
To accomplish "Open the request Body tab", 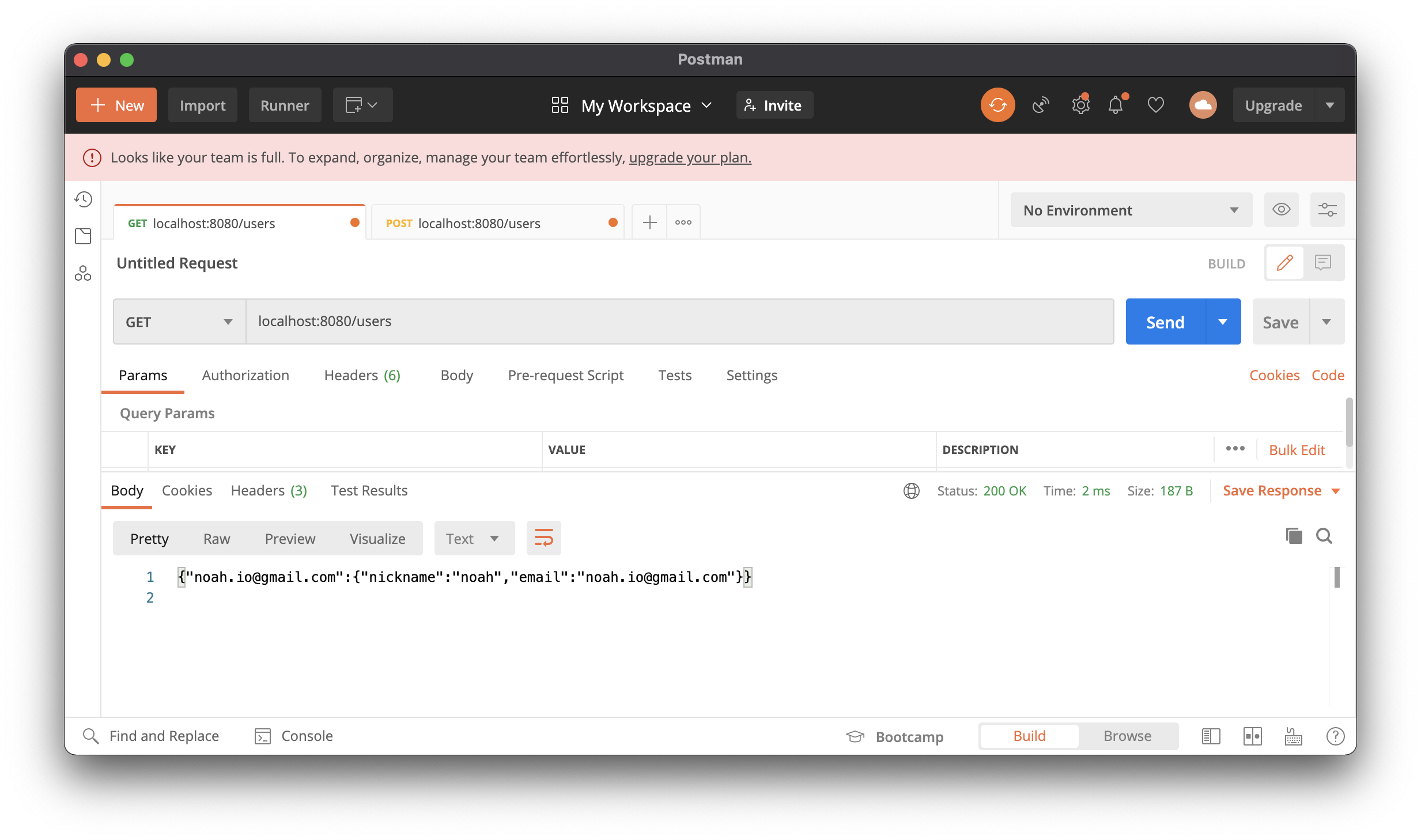I will [456, 375].
